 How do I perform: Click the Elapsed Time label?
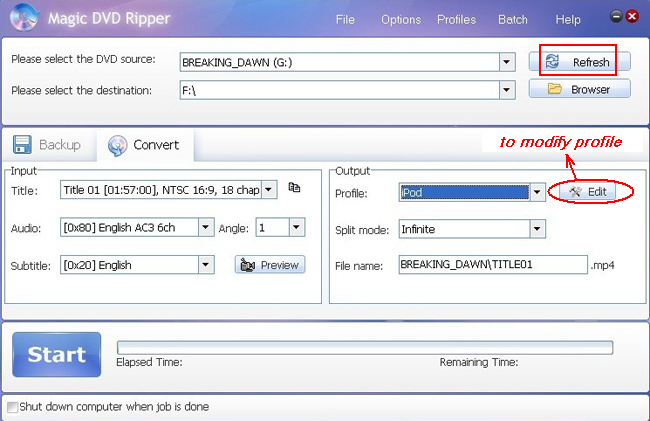point(149,362)
